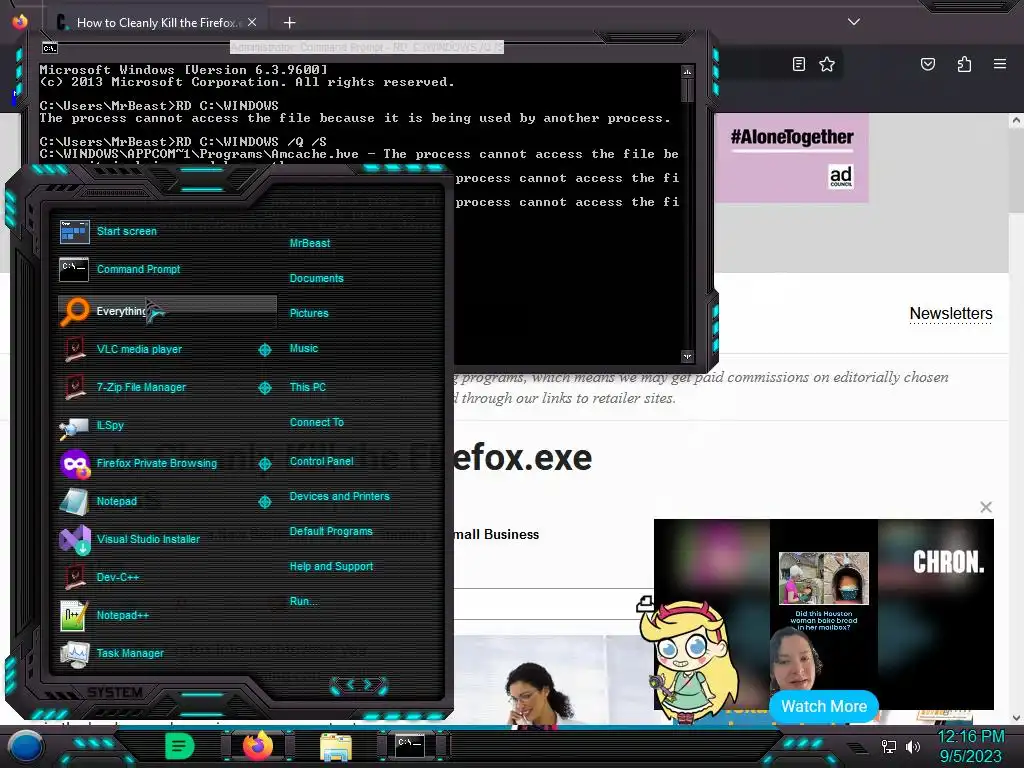The width and height of the screenshot is (1024, 768).
Task: Open 7-Zip File Manager
Action: click(x=157, y=387)
